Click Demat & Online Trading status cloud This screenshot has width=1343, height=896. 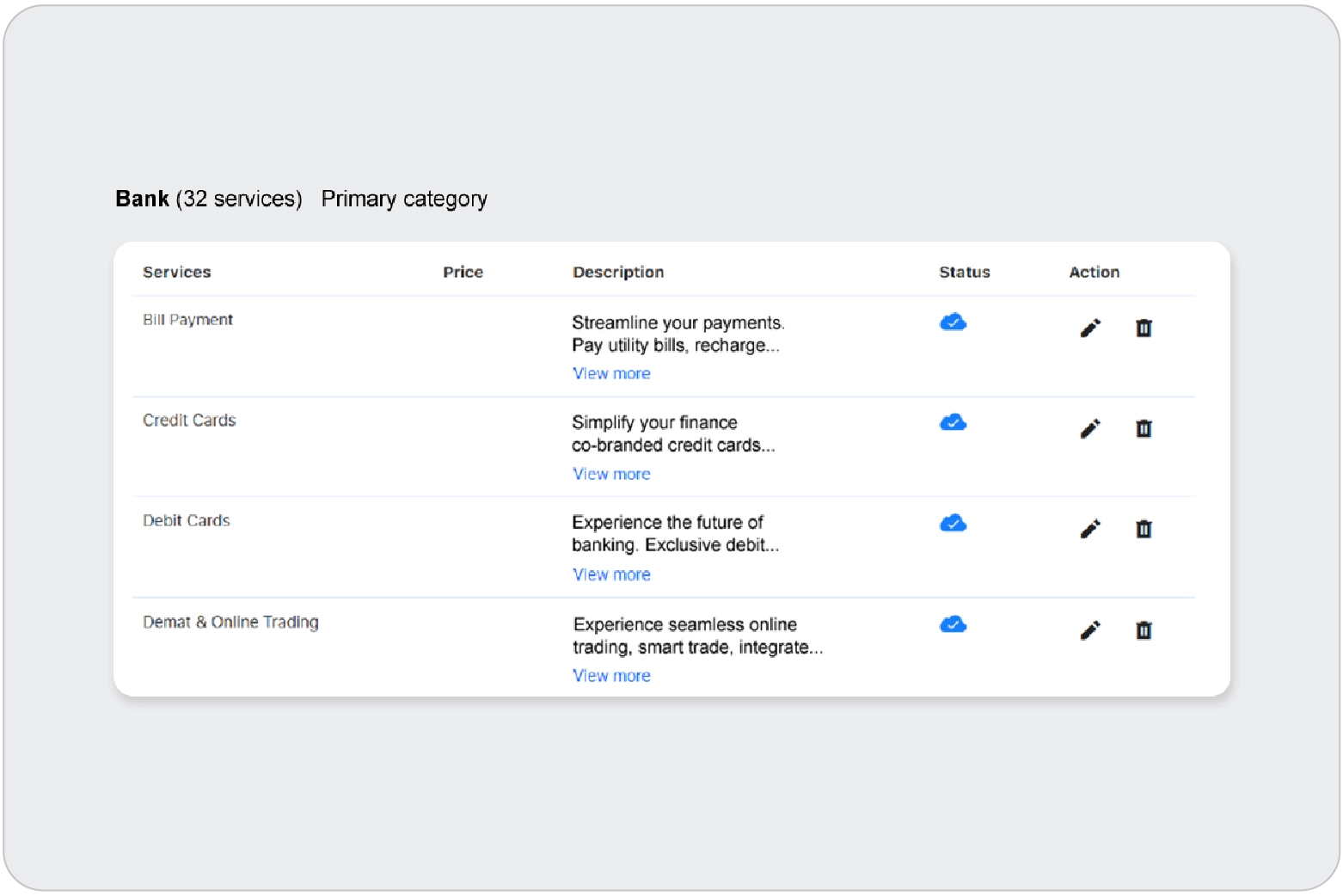click(x=953, y=625)
